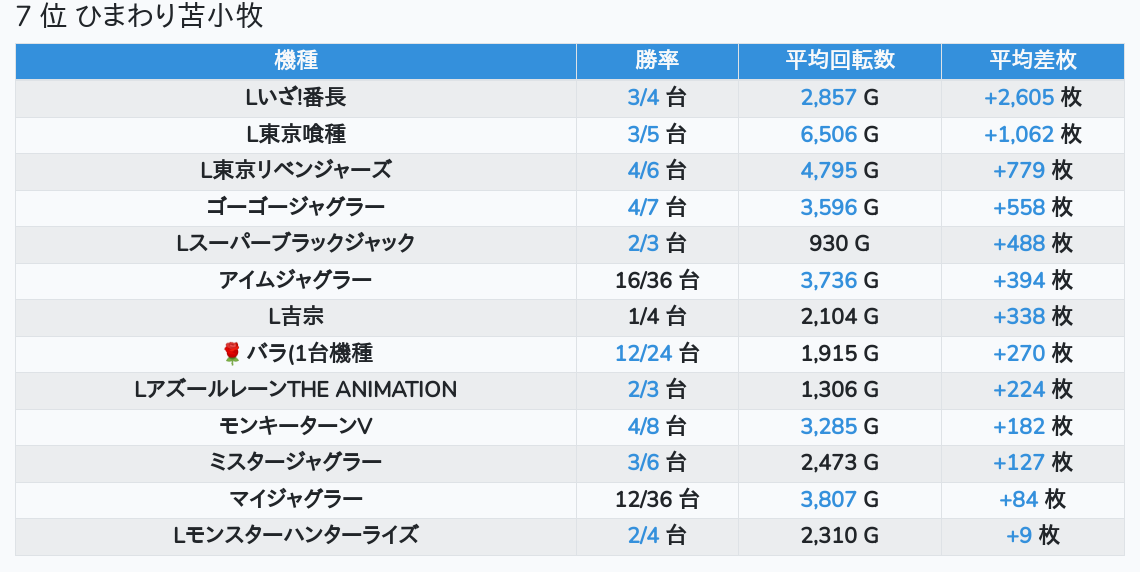Image resolution: width=1140 pixels, height=572 pixels.
Task: Click the 4/8 win rate for モンキーターンV
Action: coord(643,426)
